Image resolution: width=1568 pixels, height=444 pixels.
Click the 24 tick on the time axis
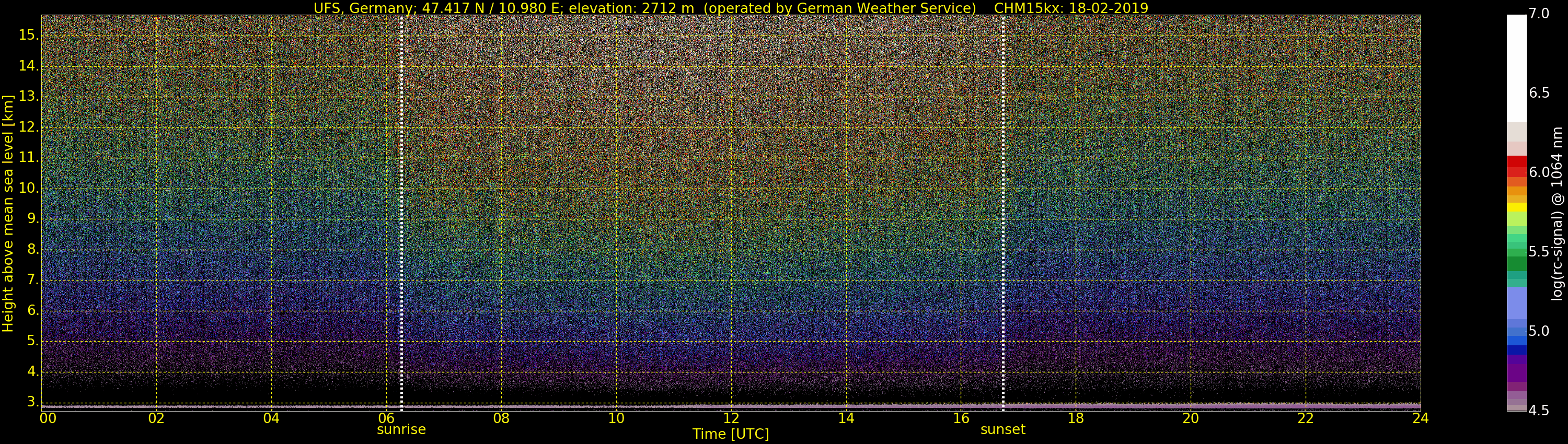tap(1420, 418)
